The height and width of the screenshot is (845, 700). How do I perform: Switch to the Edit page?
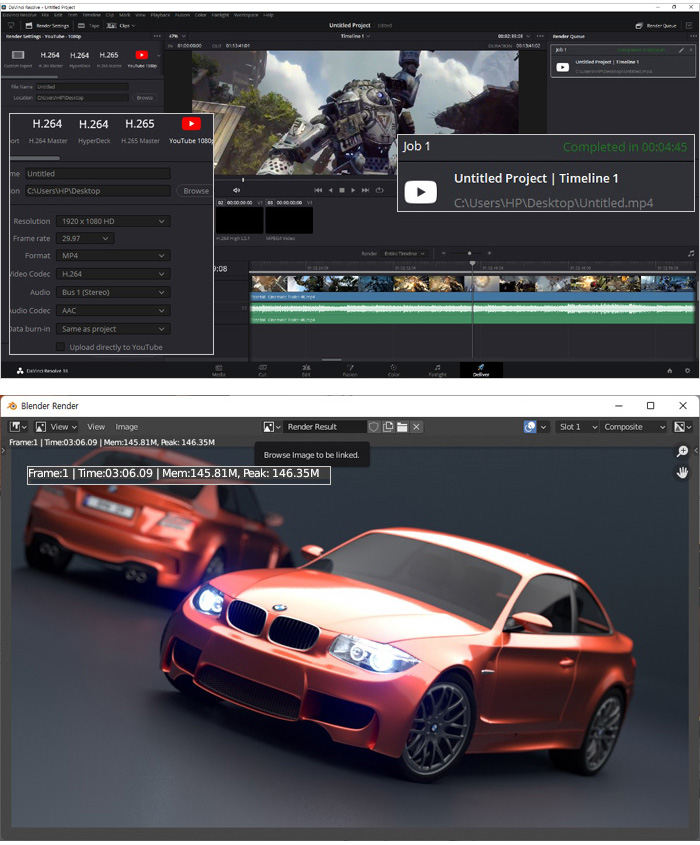[306, 370]
